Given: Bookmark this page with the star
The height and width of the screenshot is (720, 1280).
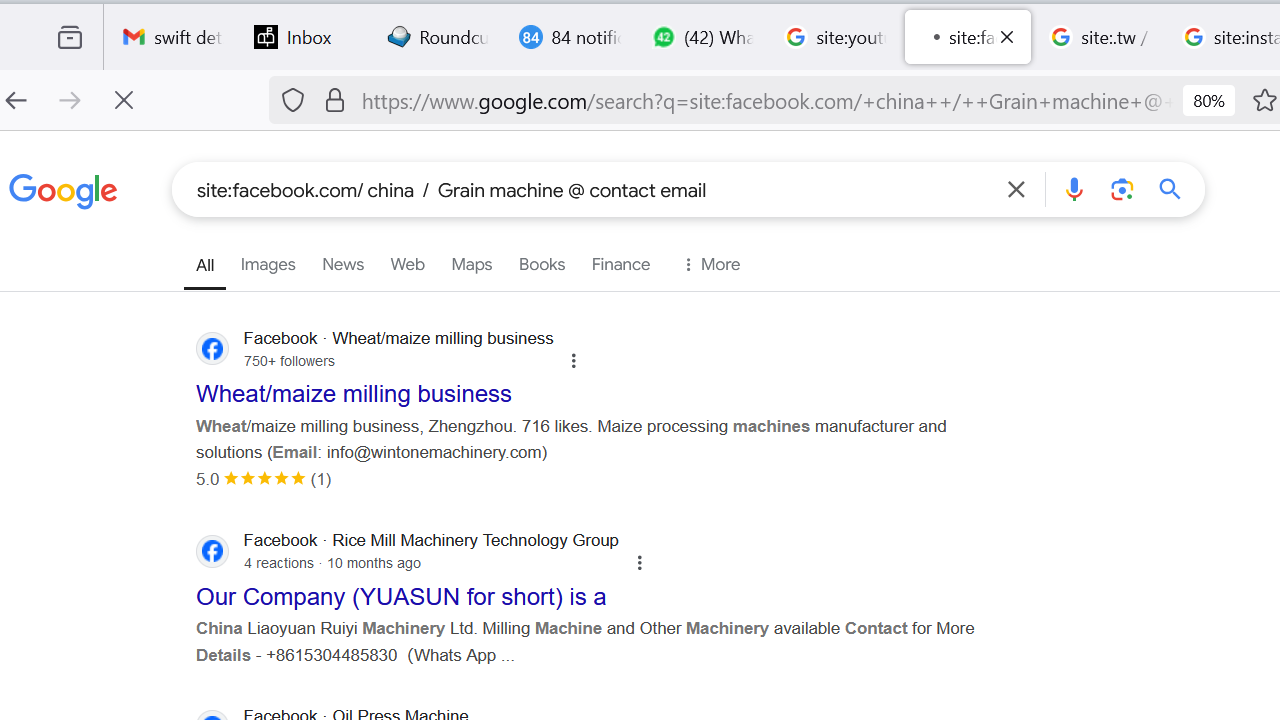Looking at the screenshot, I should coord(1264,100).
